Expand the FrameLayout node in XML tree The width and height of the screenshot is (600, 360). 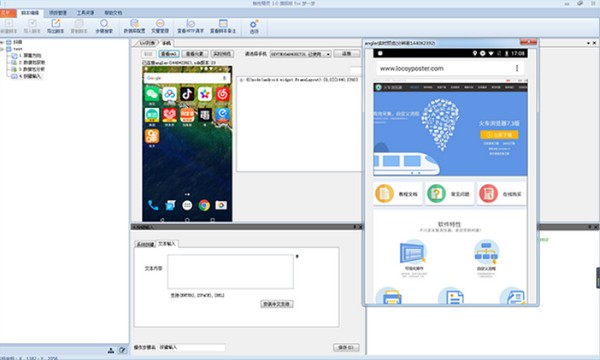tap(241, 80)
